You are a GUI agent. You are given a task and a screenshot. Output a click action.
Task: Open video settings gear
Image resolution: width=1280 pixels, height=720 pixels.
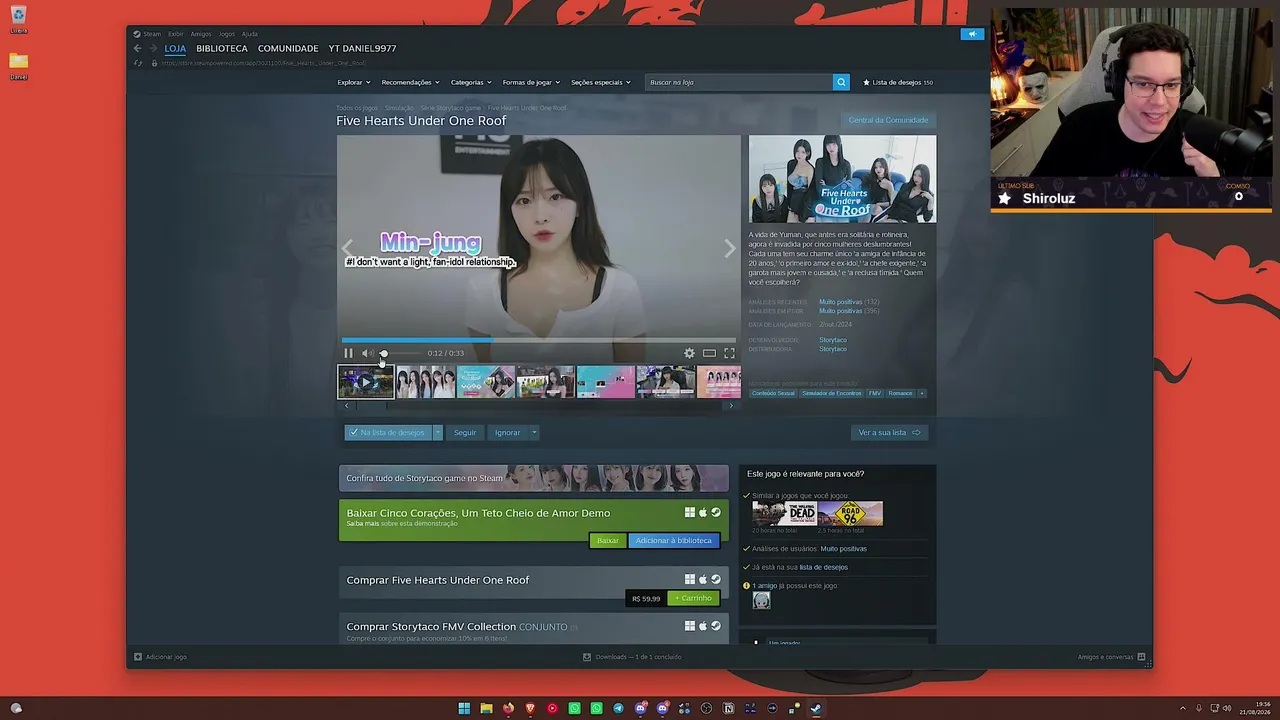[x=689, y=353]
